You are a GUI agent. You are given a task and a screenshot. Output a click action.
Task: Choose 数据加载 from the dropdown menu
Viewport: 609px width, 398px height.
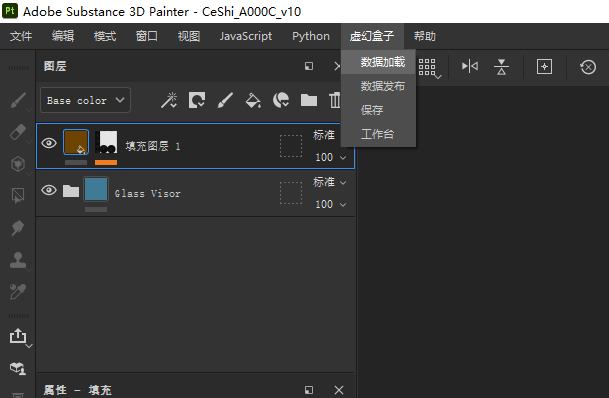coord(378,62)
